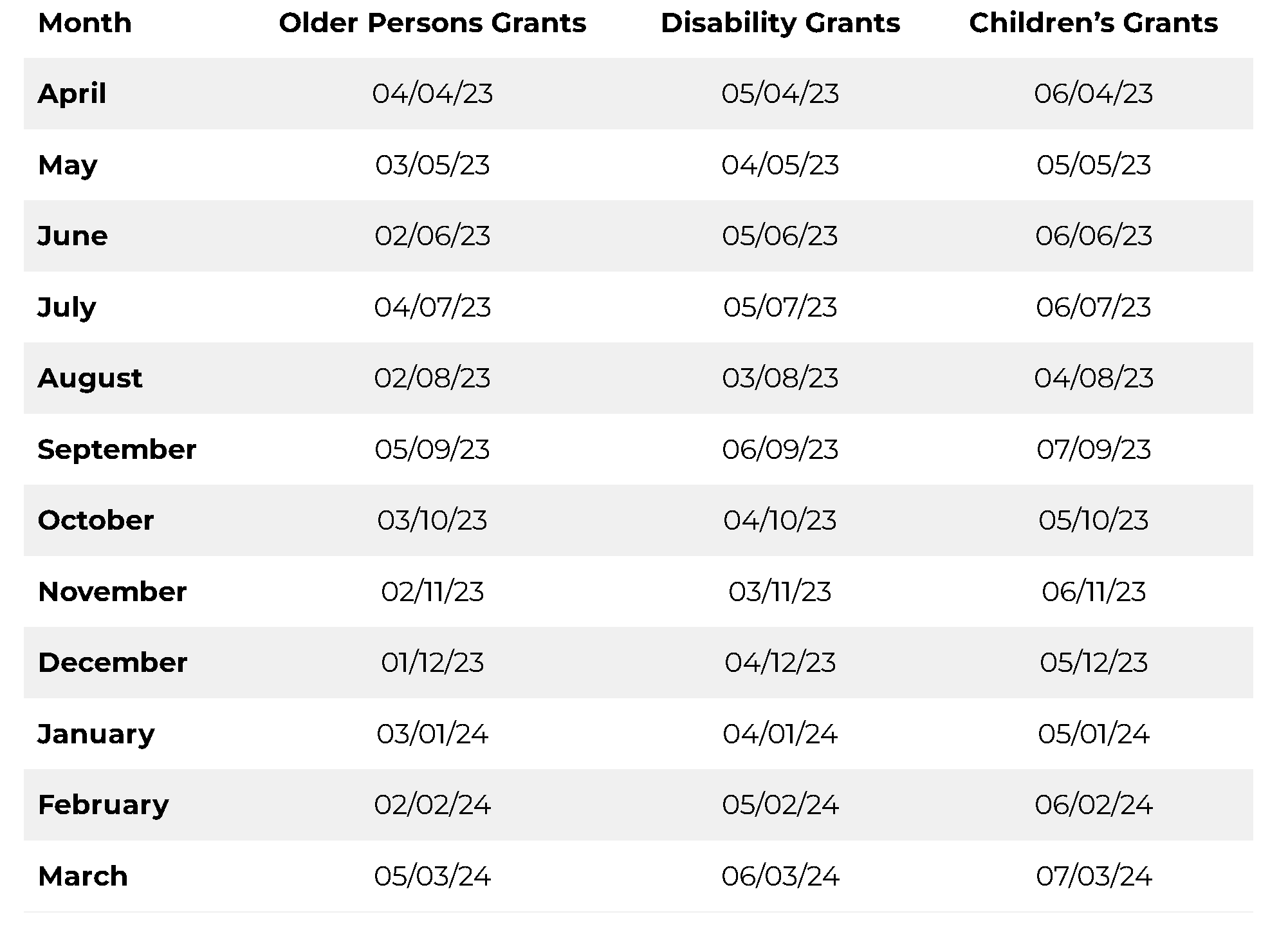Select February disability date 05/02/24
This screenshot has height=930, width=1288.
point(780,805)
